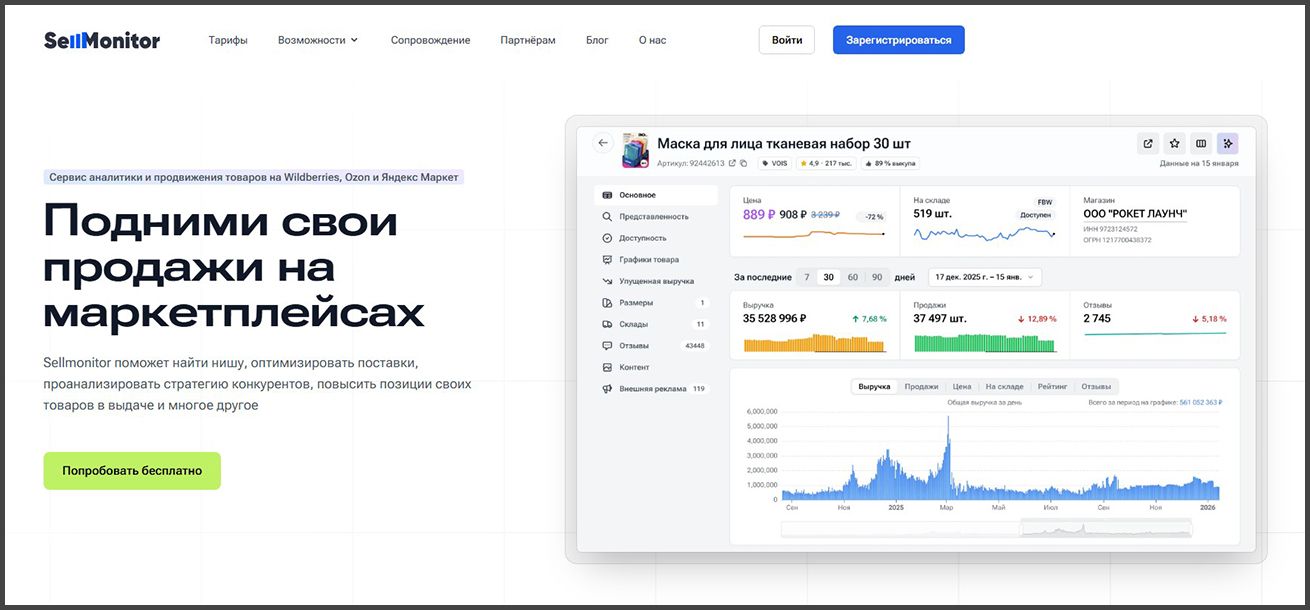Switch chart to the Цена tab
Image resolution: width=1310 pixels, height=610 pixels.
click(x=961, y=386)
